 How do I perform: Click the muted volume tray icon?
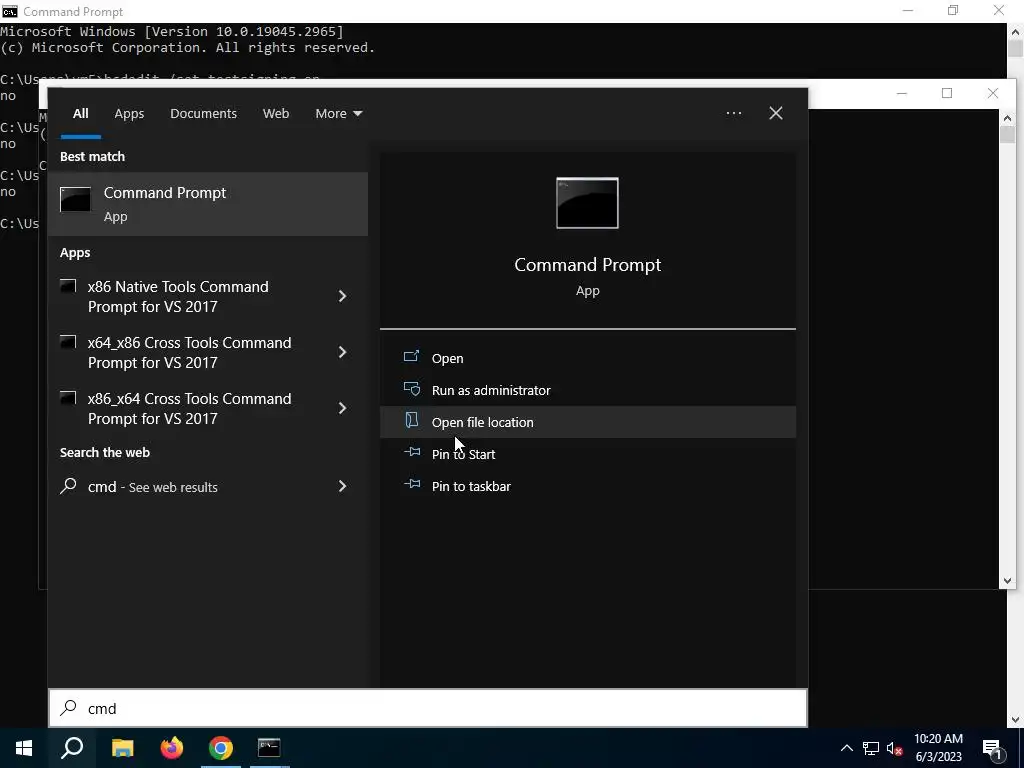[x=895, y=748]
